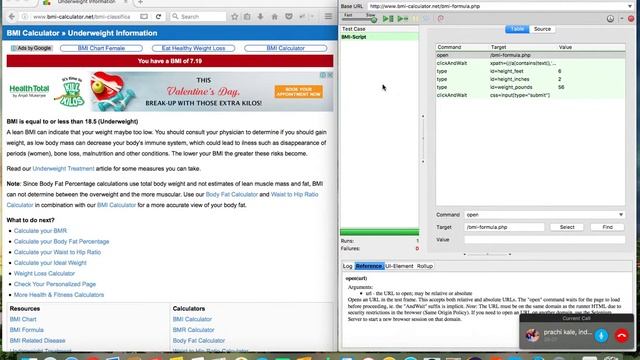Play entire test suite in Selenium IDE
The height and width of the screenshot is (360, 640).
tap(388, 19)
